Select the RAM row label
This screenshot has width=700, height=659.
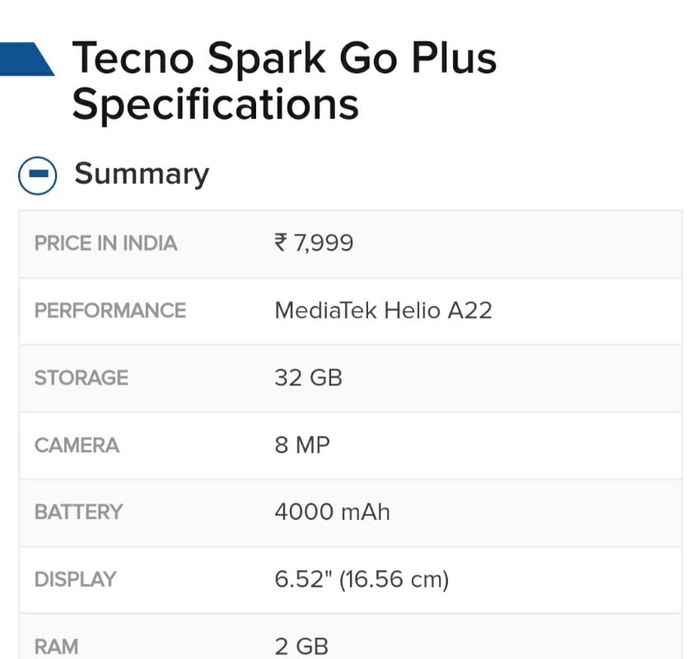56,647
